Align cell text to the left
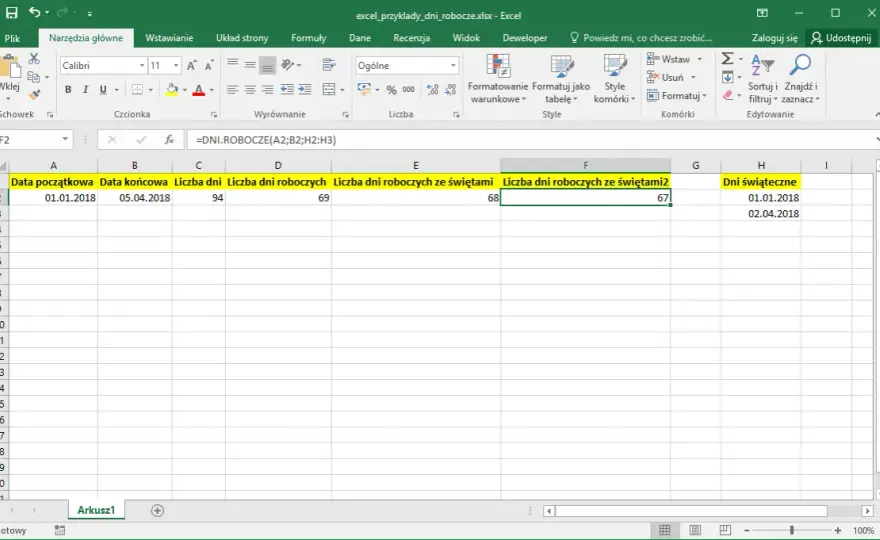This screenshot has width=880, height=540. click(232, 89)
